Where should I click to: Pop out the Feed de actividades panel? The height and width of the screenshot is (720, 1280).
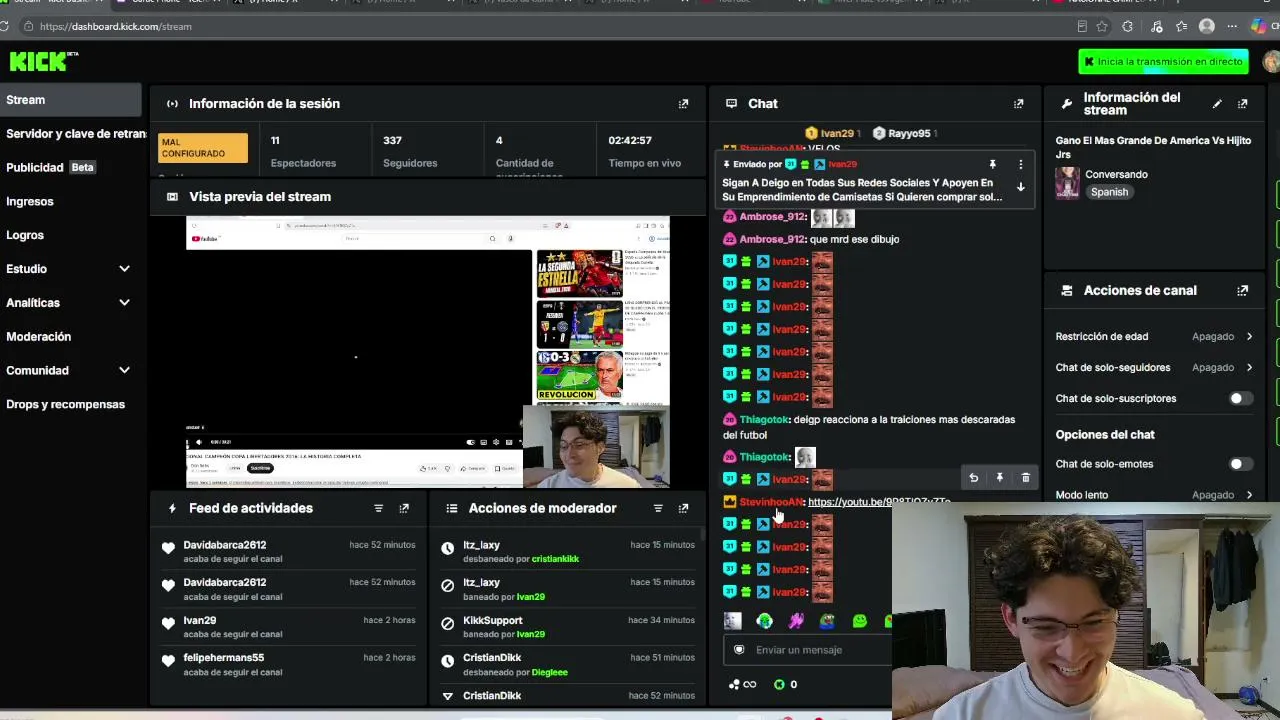[x=404, y=509]
